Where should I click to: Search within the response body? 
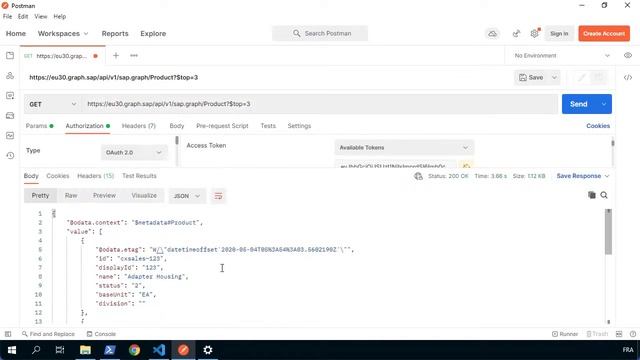(x=604, y=195)
